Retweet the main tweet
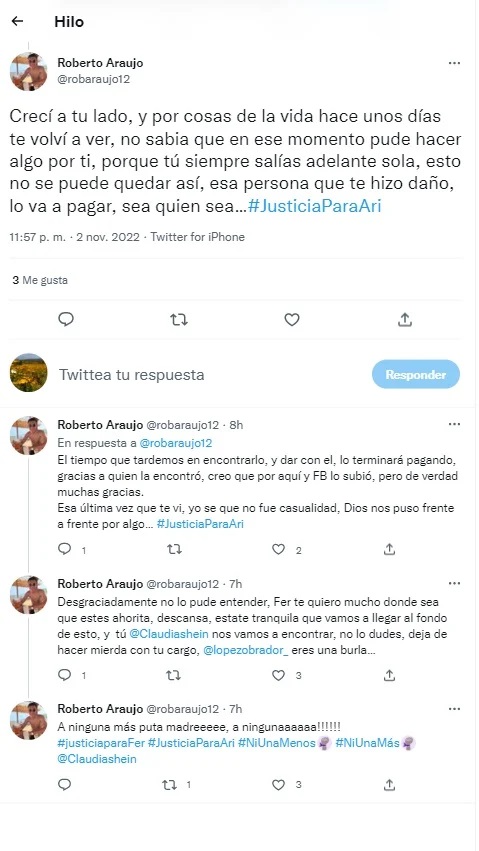 (x=178, y=320)
